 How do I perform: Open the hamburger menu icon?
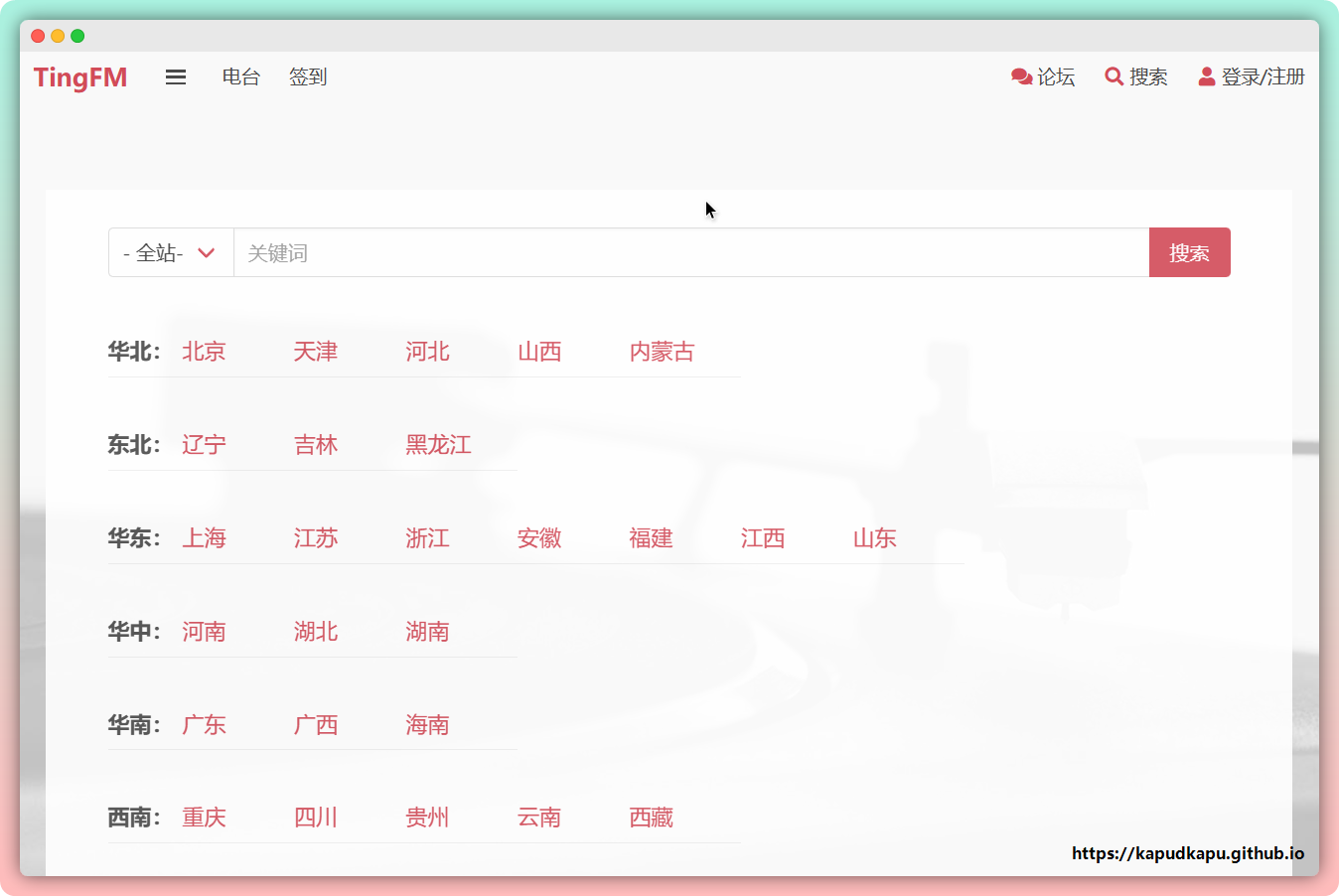(176, 77)
